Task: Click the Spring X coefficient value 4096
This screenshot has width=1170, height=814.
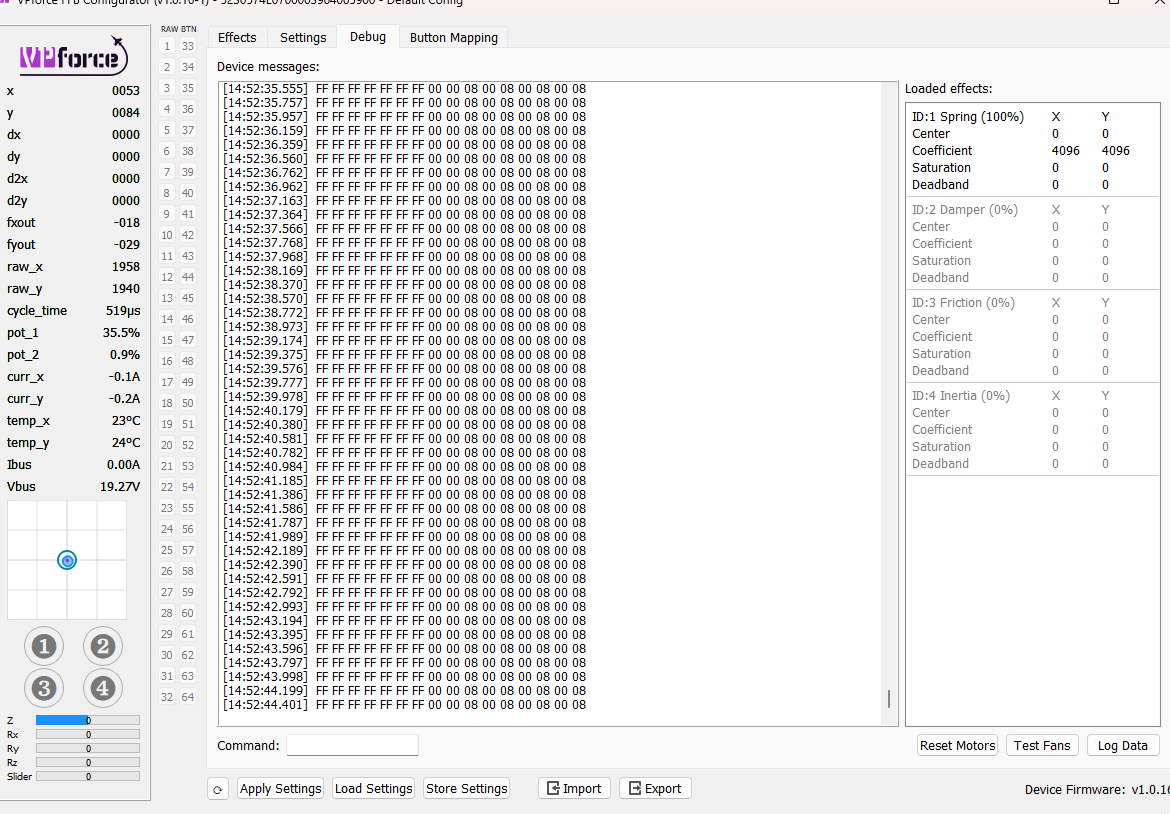Action: 1066,151
